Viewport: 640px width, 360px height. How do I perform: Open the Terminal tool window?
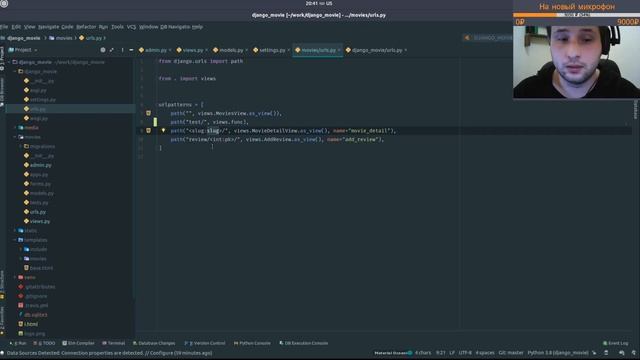click(x=113, y=343)
